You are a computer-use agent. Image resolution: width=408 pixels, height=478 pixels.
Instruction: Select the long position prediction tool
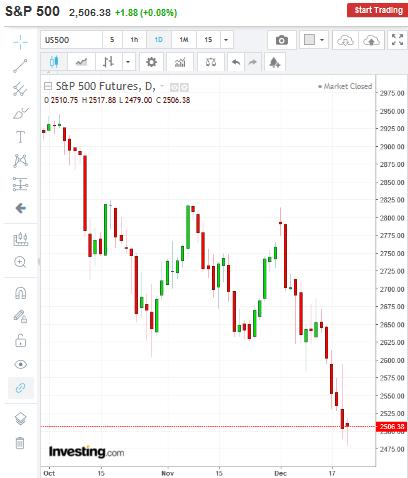click(20, 184)
